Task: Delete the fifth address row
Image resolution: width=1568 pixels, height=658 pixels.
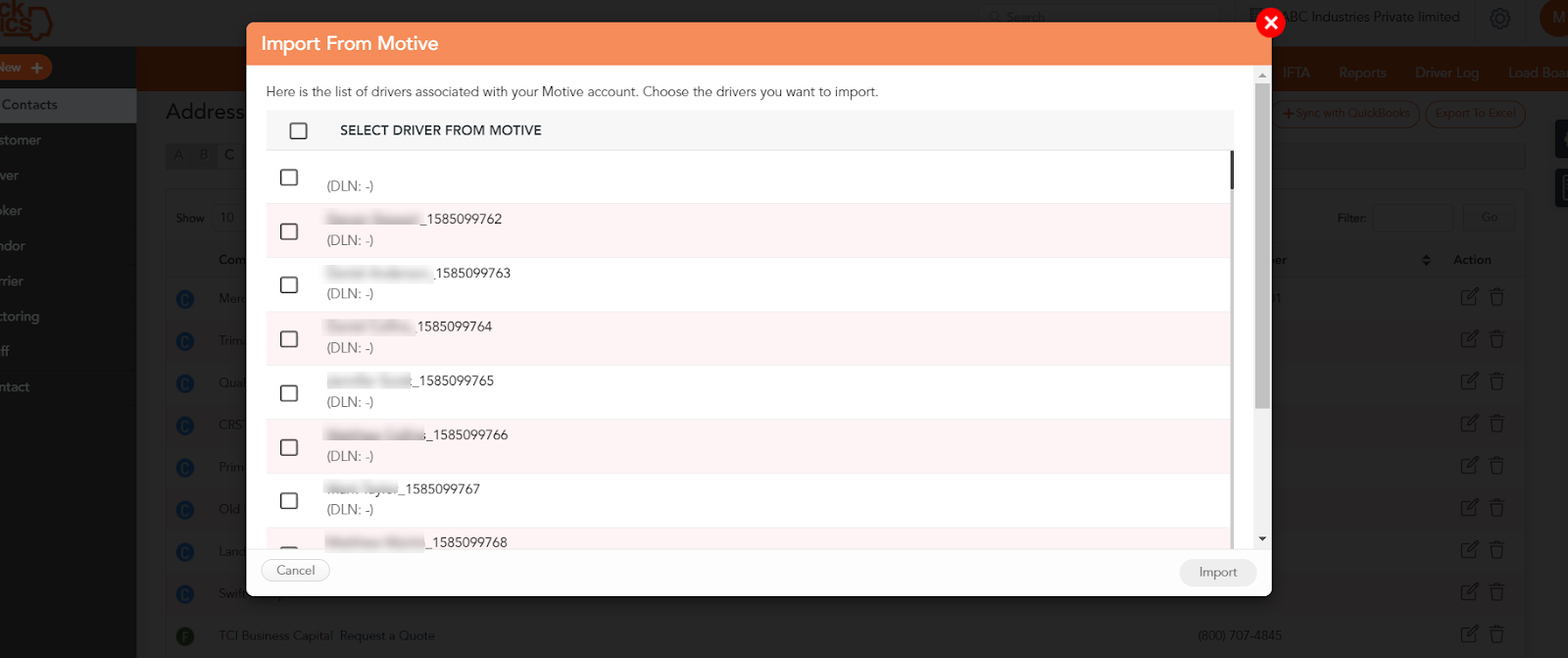Action: click(1496, 466)
